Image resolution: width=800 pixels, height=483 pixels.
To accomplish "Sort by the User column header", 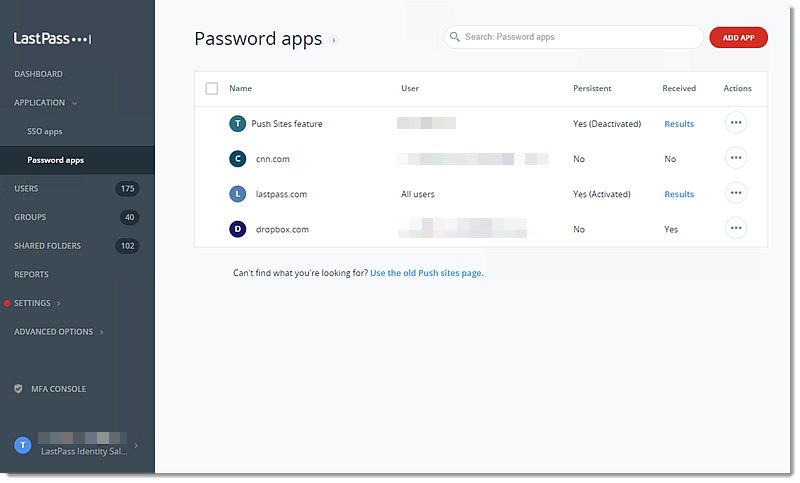I will (x=410, y=88).
